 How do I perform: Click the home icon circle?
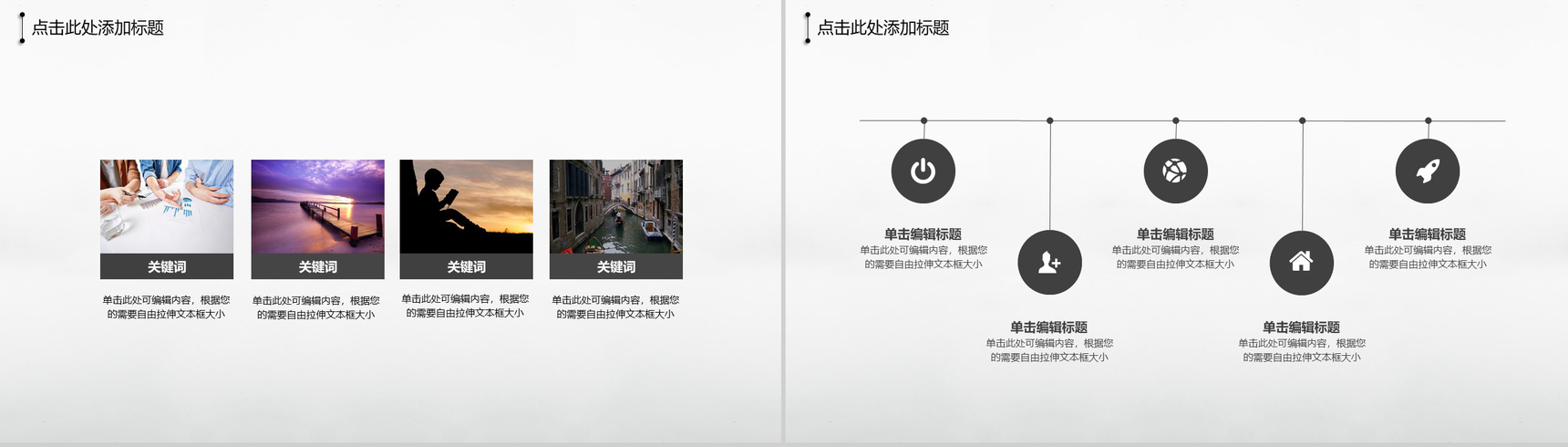[1302, 263]
